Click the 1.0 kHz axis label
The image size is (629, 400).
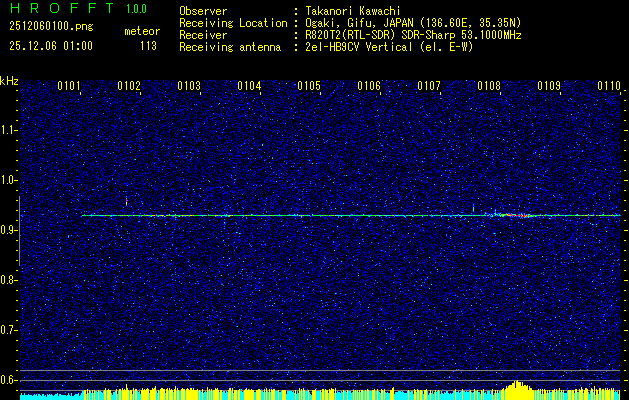[x=8, y=180]
